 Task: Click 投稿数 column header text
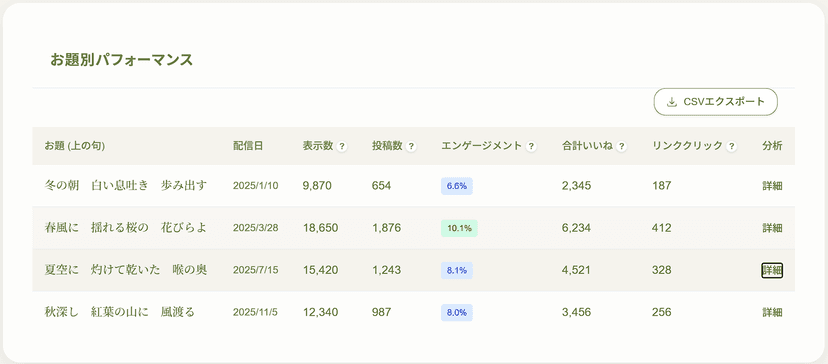click(x=387, y=146)
